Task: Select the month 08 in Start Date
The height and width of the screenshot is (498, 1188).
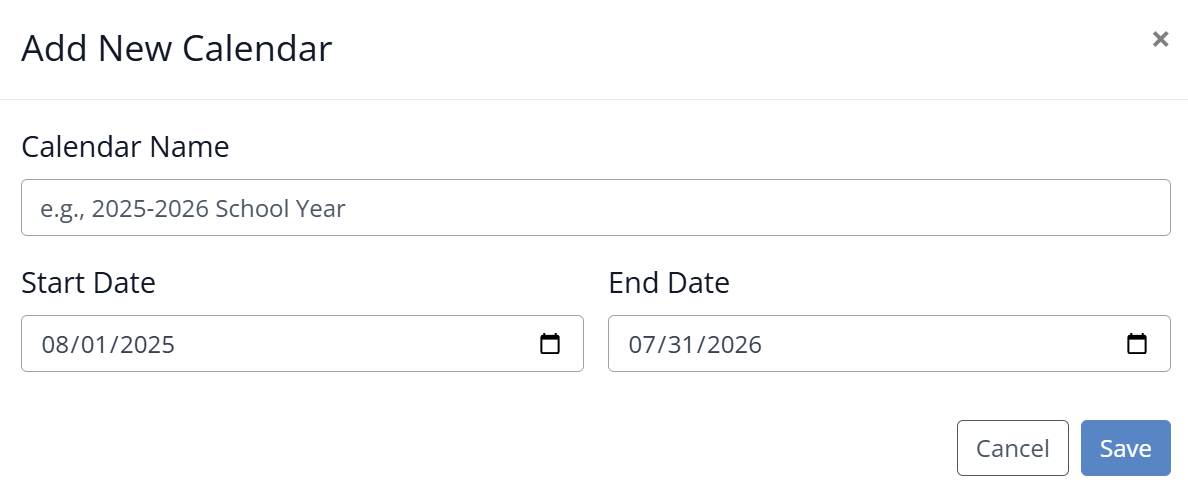Action: (x=53, y=345)
